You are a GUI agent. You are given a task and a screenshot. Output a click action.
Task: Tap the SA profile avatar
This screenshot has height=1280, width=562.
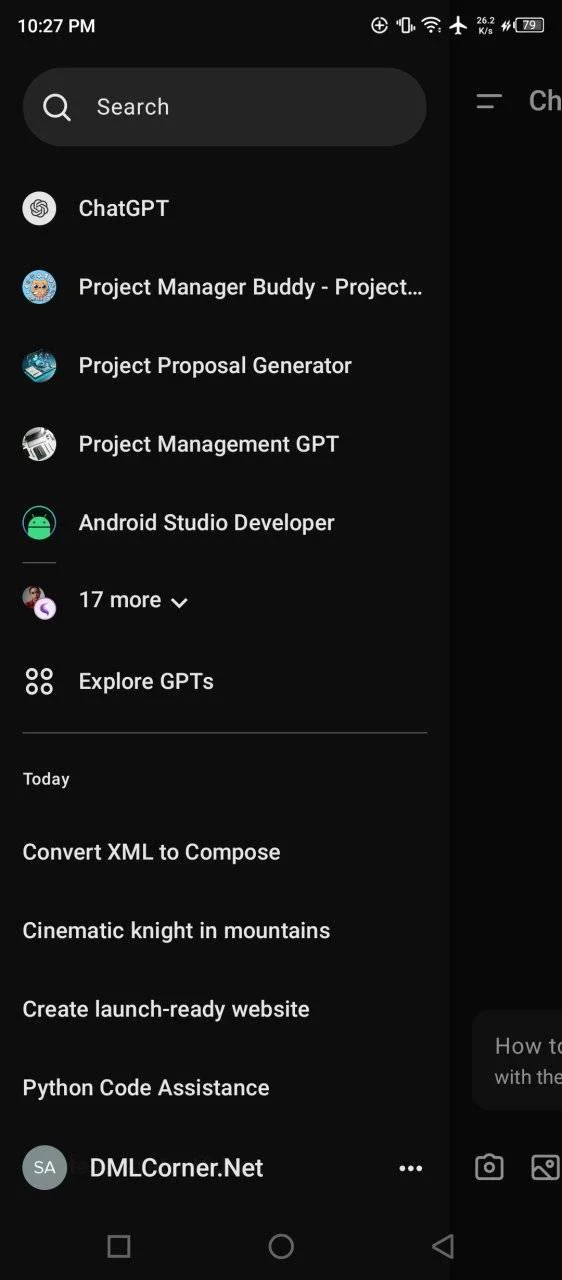pos(44,1167)
